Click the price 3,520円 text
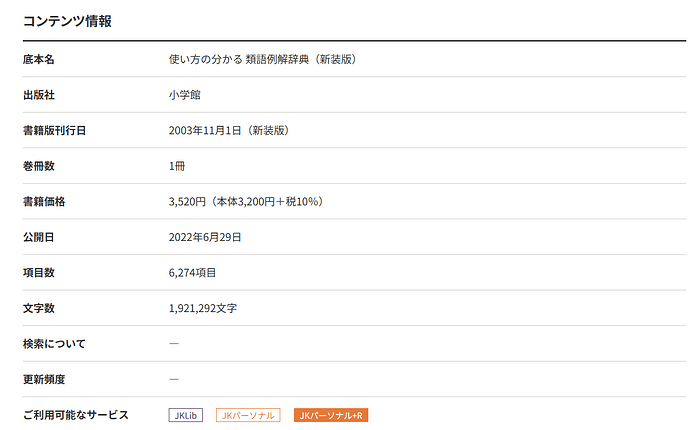Image resolution: width=690 pixels, height=430 pixels. point(187,202)
